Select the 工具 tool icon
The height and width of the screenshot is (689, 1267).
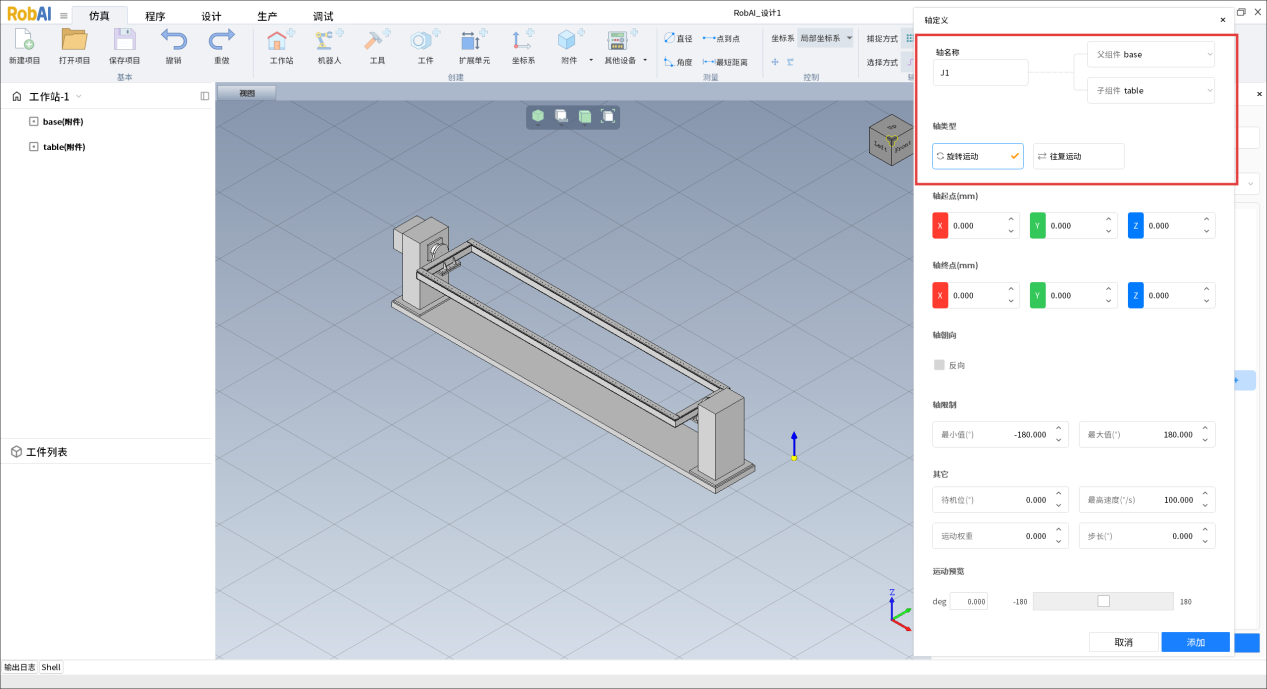(x=377, y=41)
